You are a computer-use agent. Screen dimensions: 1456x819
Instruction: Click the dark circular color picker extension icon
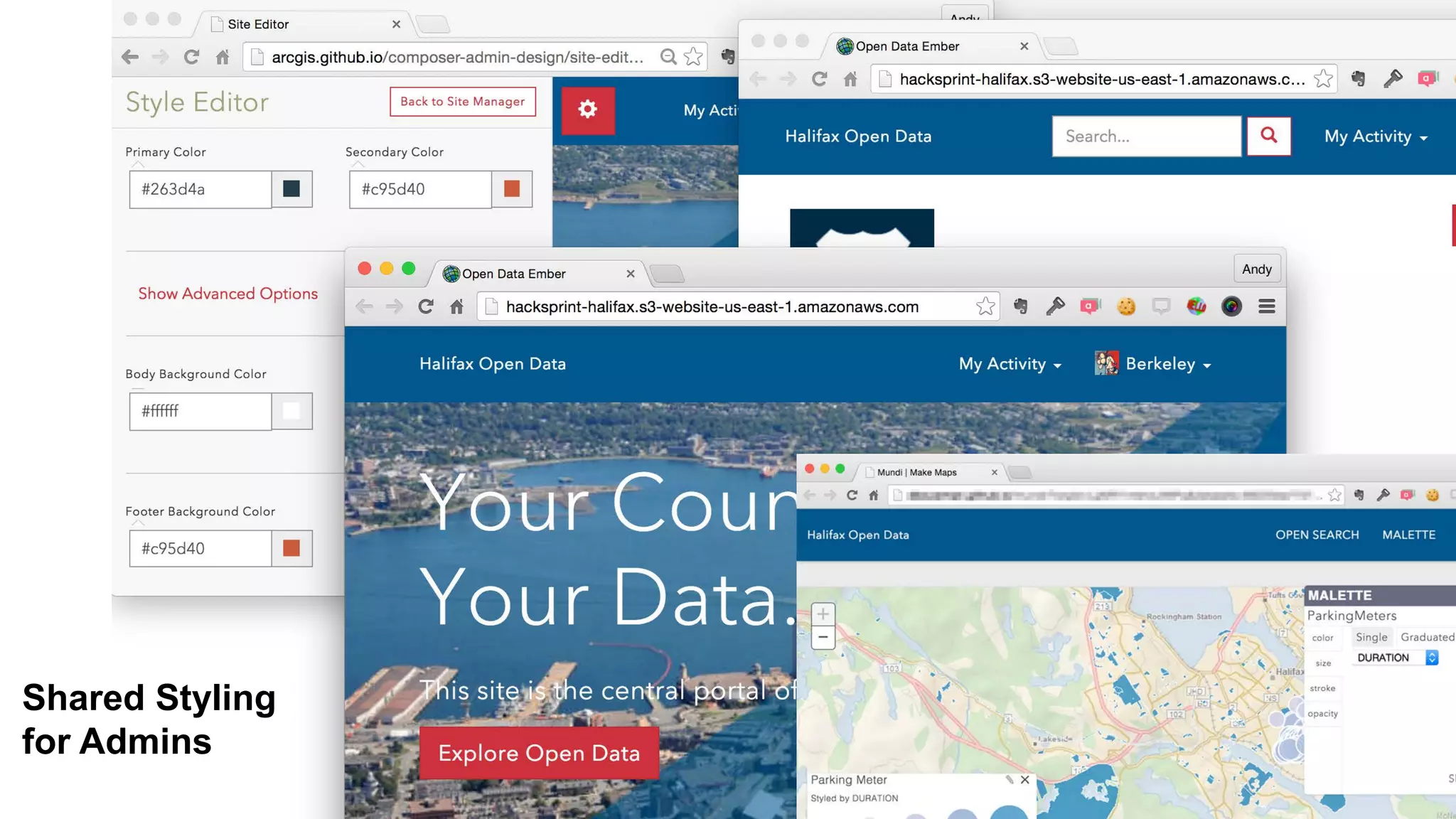tap(1231, 306)
